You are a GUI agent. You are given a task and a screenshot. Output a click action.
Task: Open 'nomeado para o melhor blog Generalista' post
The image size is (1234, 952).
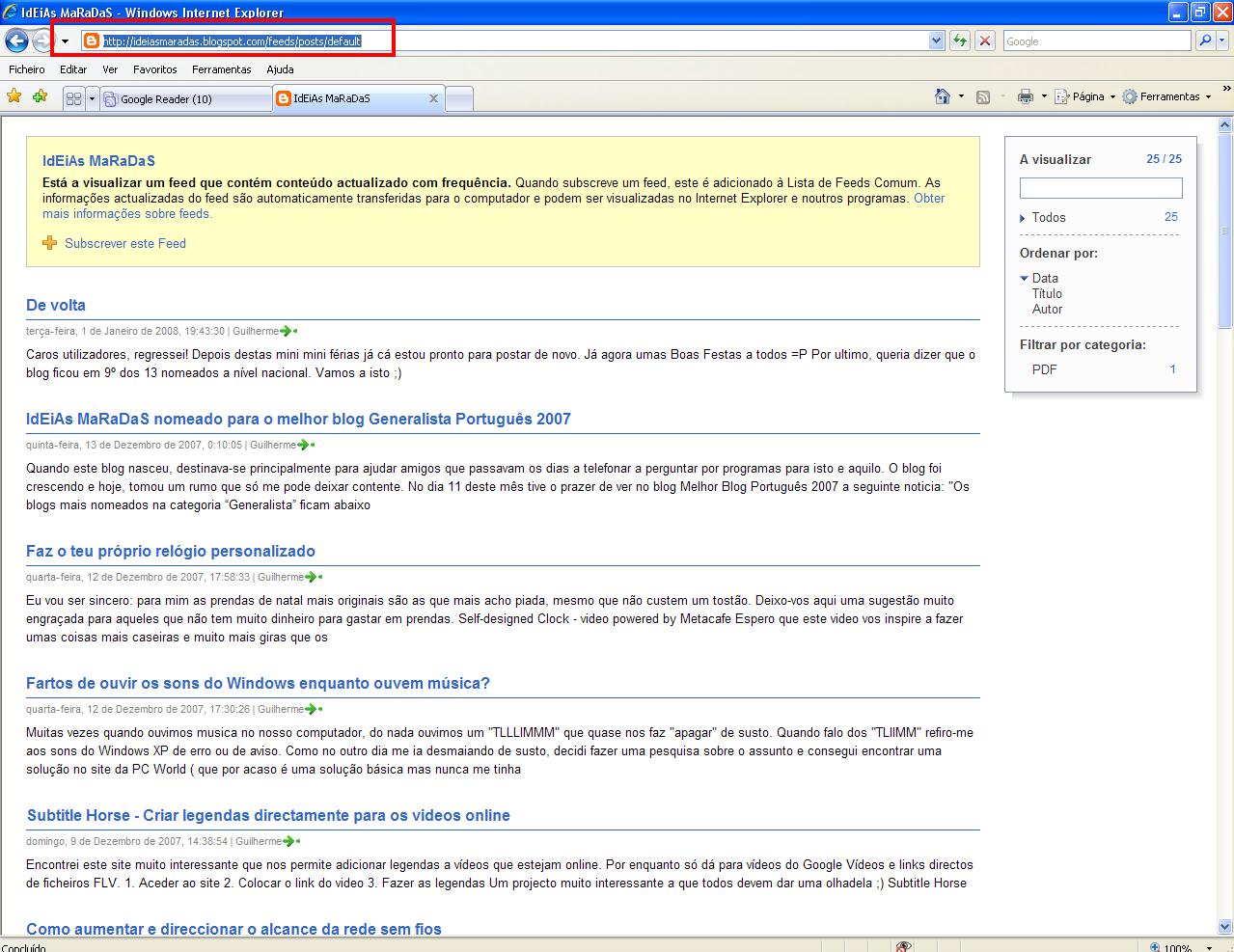tap(298, 419)
